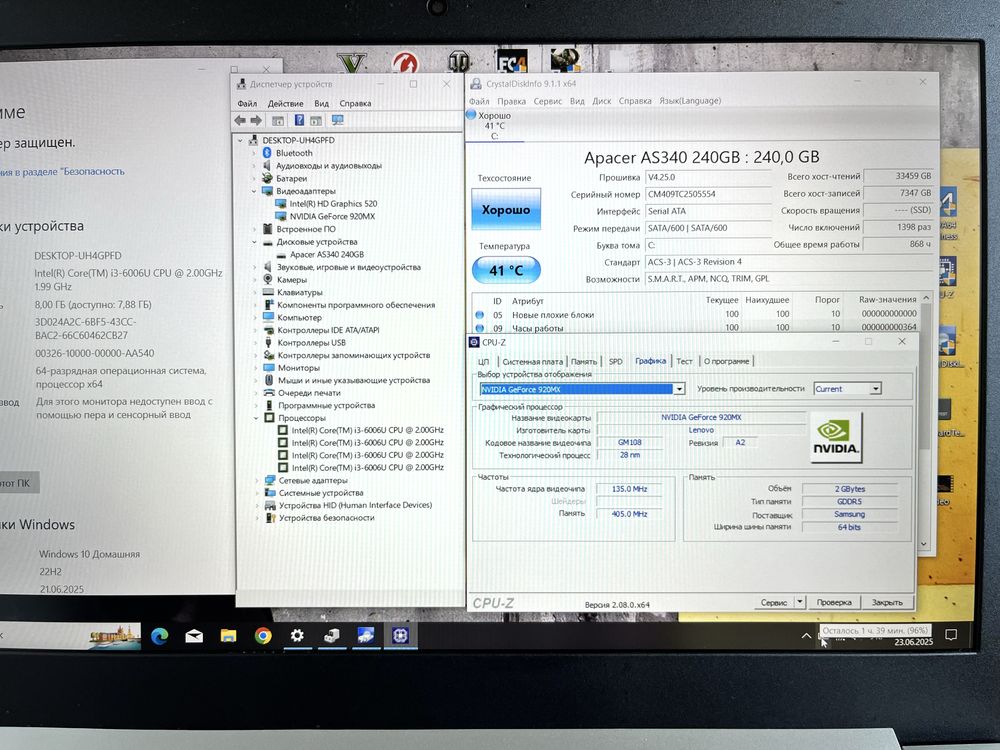Open the notification center icon
The height and width of the screenshot is (750, 1000).
pos(951,635)
